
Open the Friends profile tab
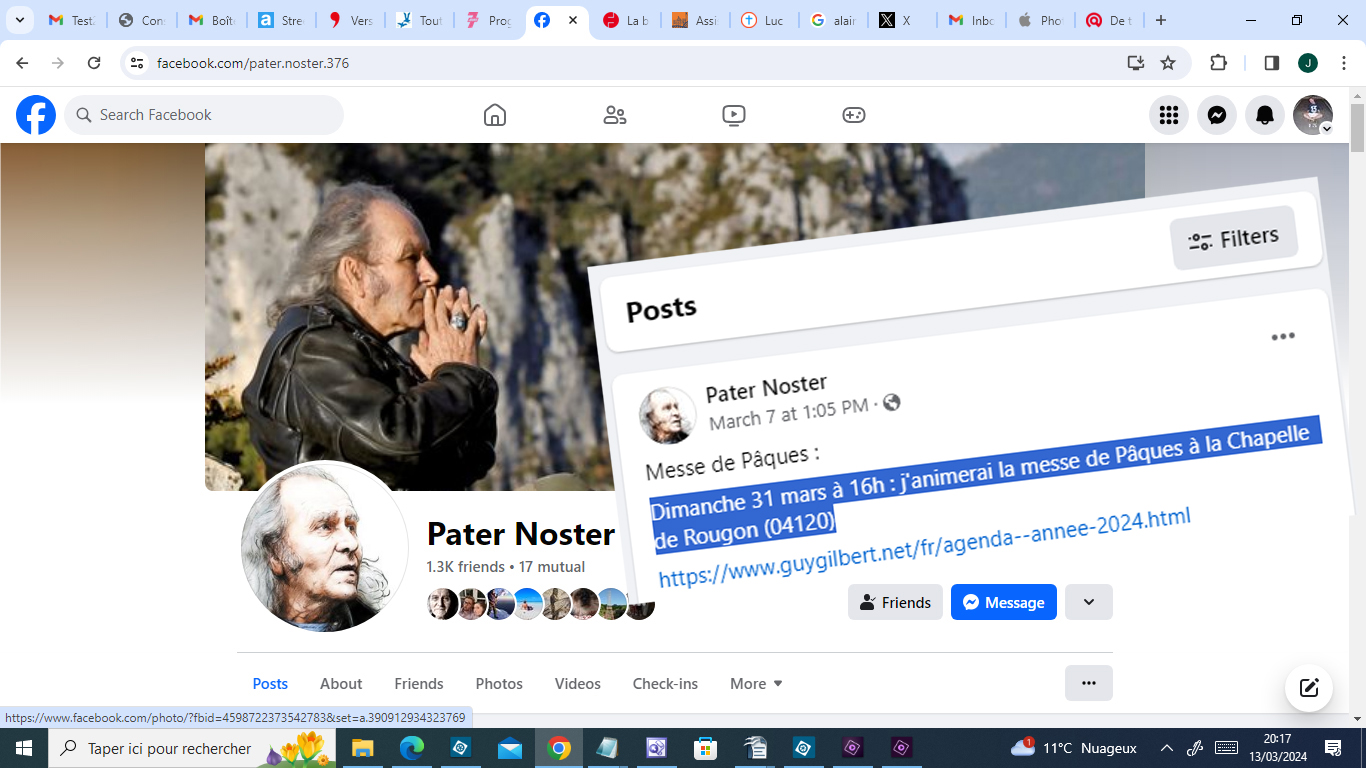coord(419,684)
